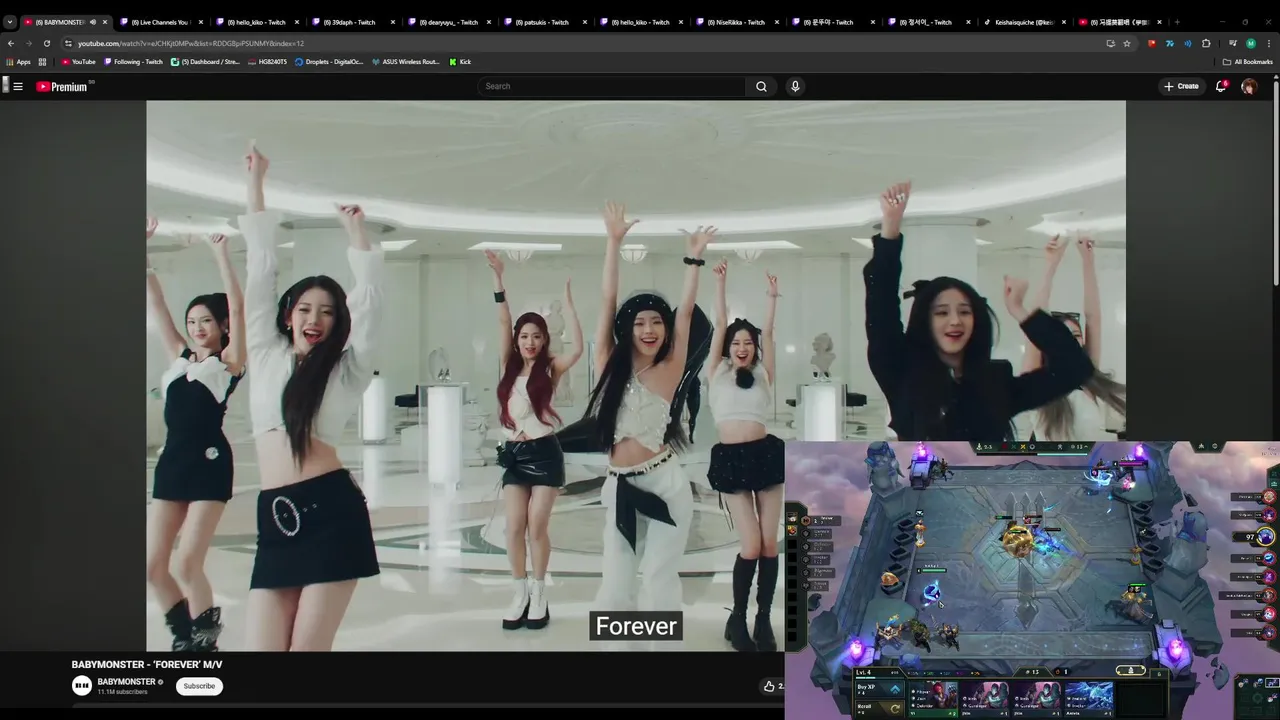
Task: Open the YouTube bookmark
Action: (78, 62)
